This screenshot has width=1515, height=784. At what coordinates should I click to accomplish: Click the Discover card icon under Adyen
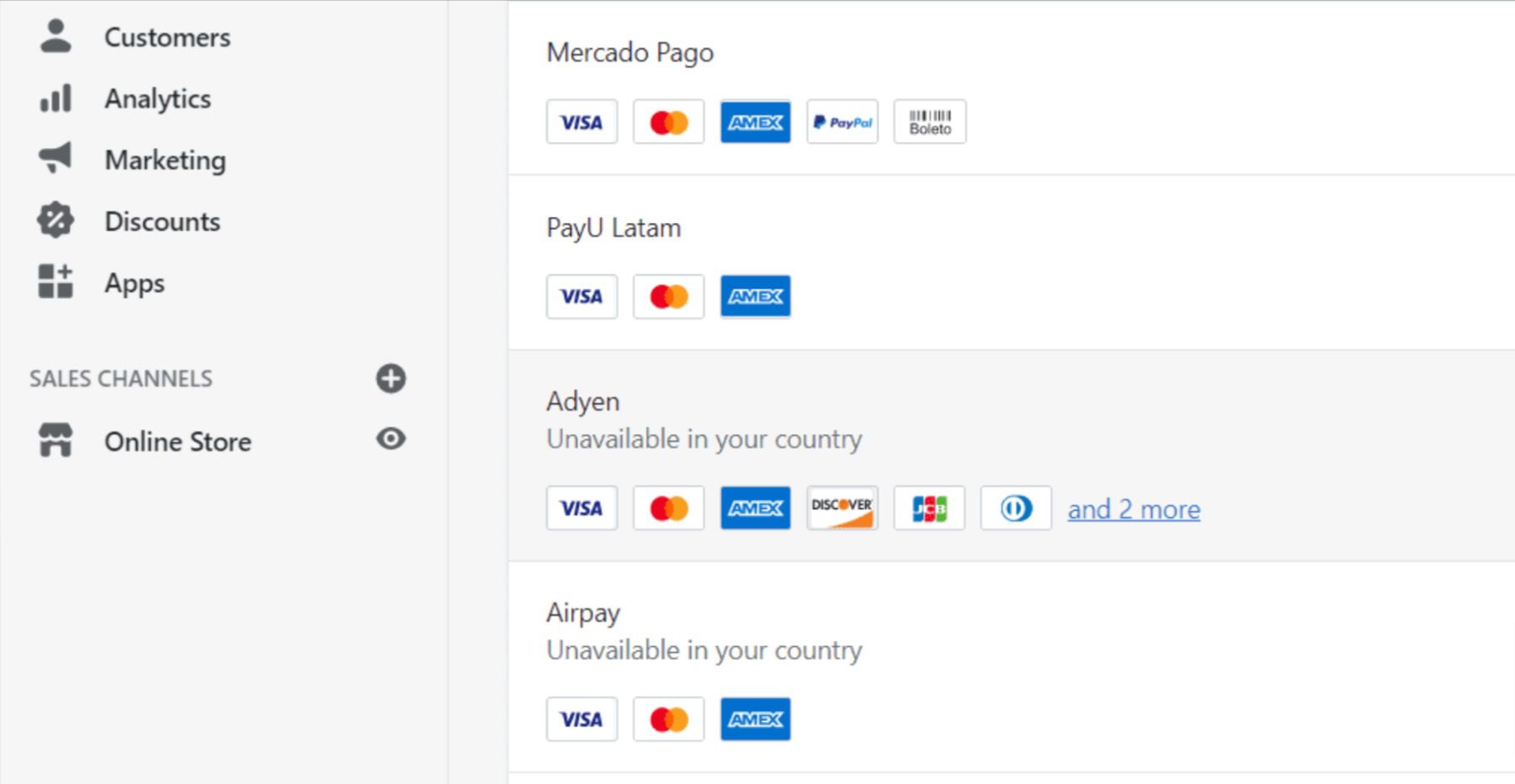pyautogui.click(x=842, y=507)
